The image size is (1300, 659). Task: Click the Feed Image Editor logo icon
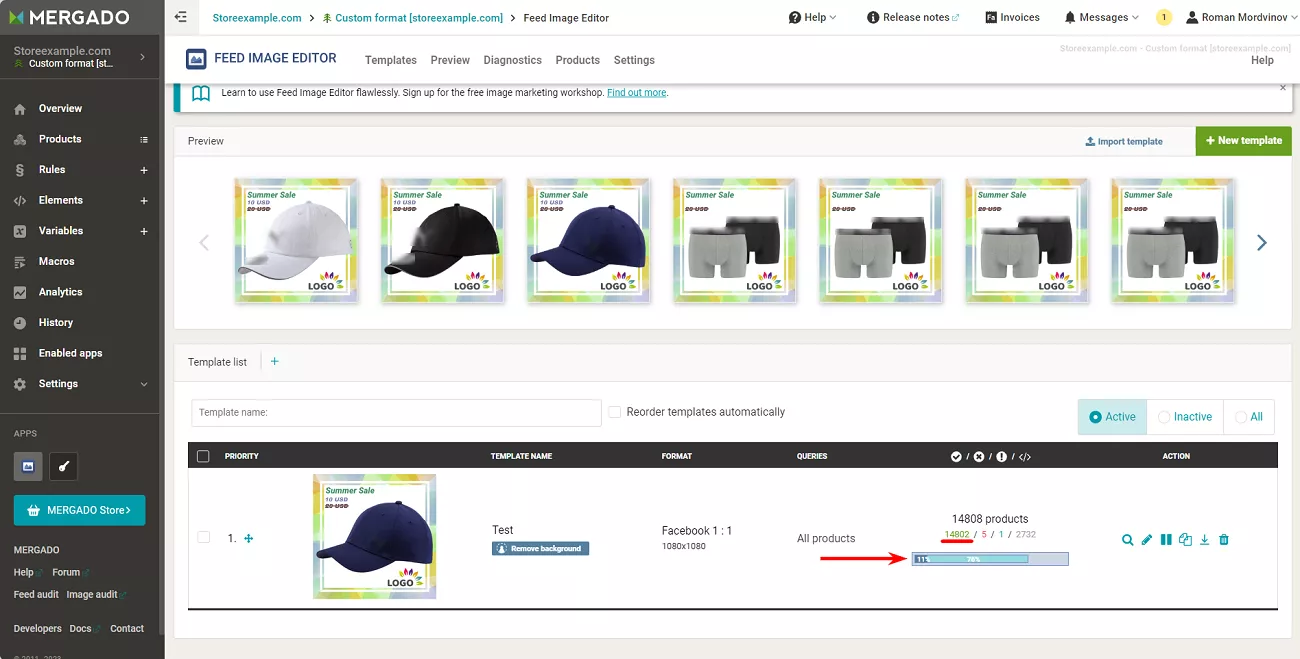[197, 59]
